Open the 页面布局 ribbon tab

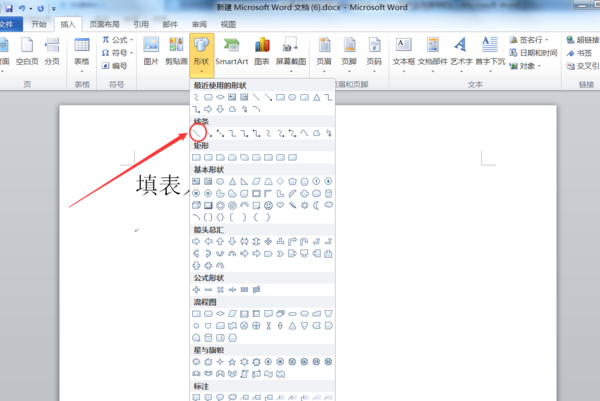[104, 24]
